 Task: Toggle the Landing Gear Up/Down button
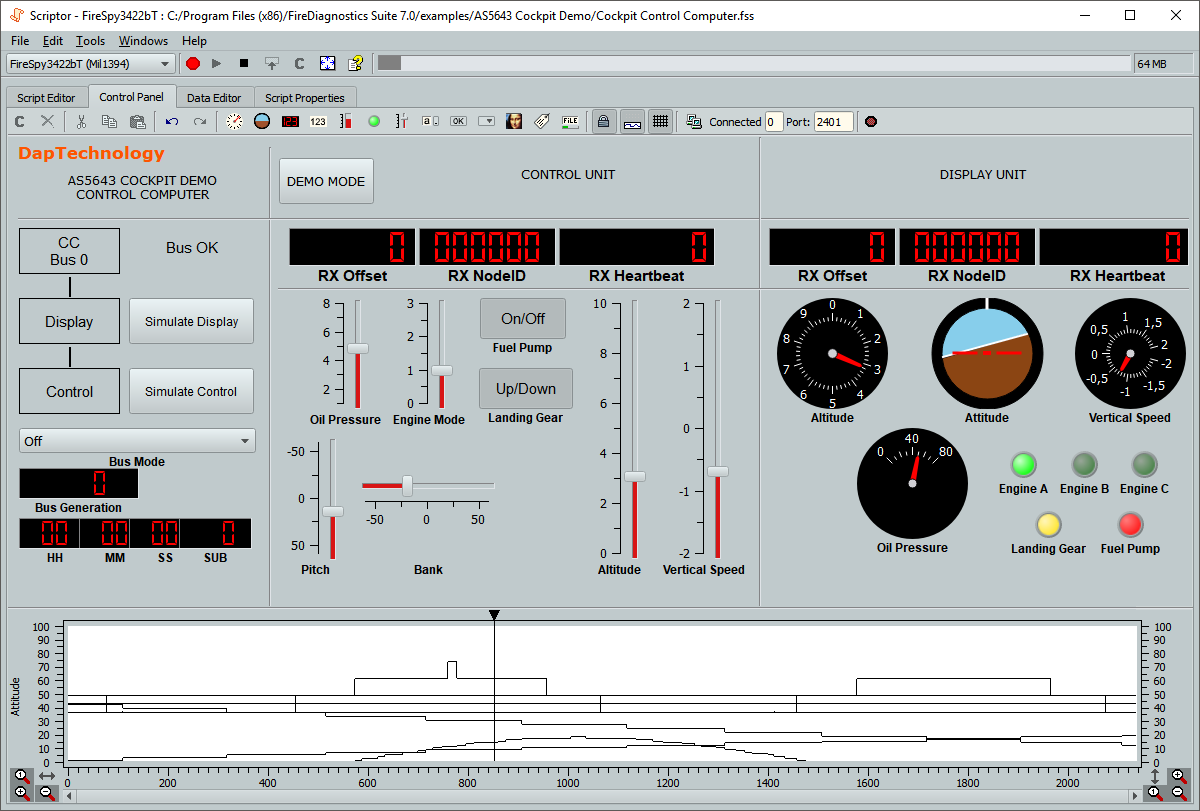point(526,388)
